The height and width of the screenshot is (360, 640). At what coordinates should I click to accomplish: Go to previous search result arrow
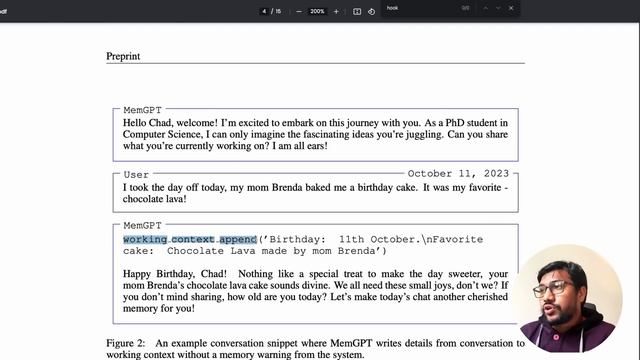coord(485,8)
